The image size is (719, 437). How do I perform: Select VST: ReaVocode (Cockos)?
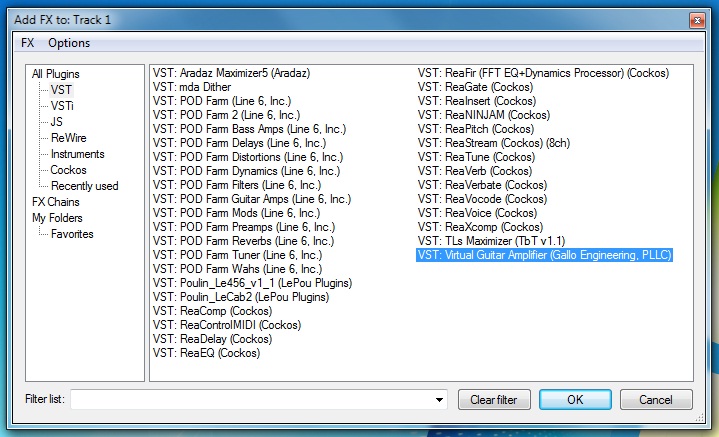coord(482,199)
